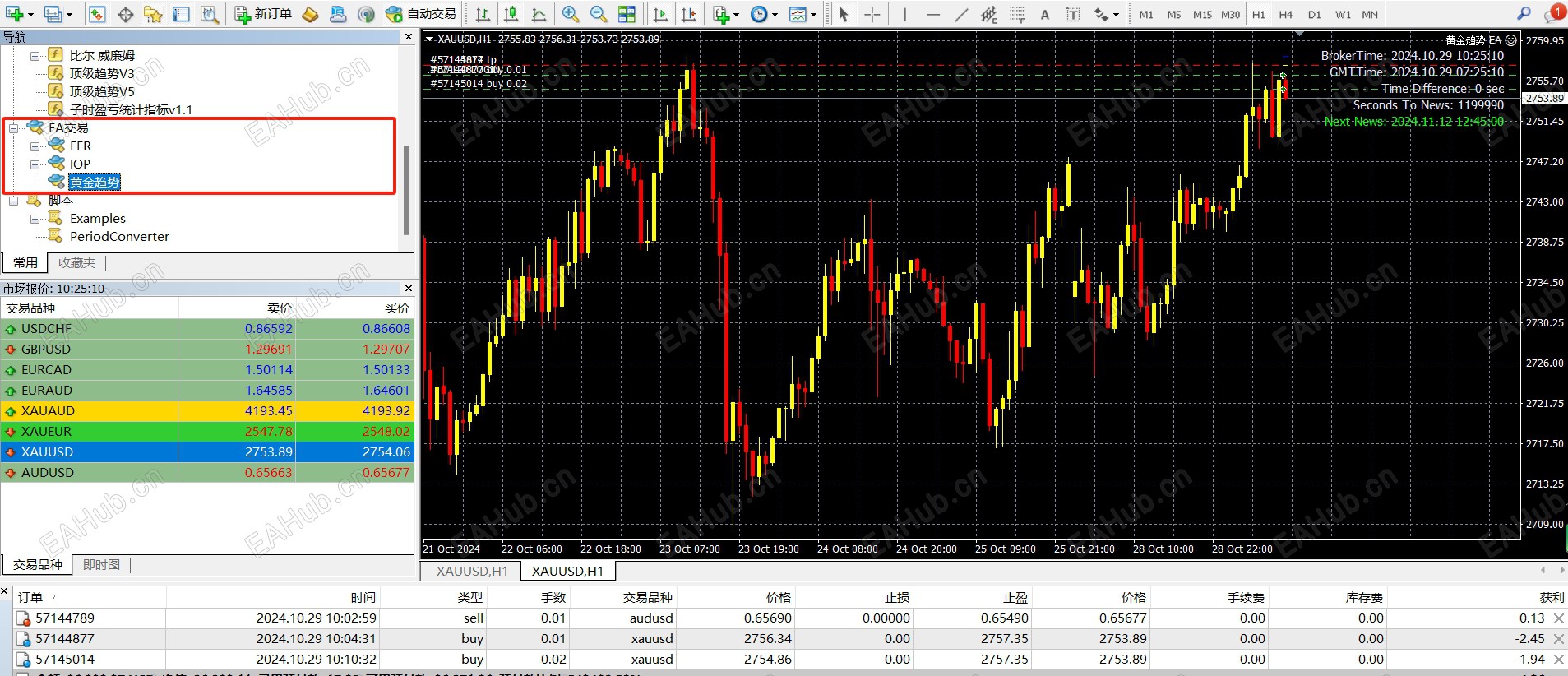The width and height of the screenshot is (1568, 676).
Task: Close the 导航 navigator panel
Action: pos(409,37)
